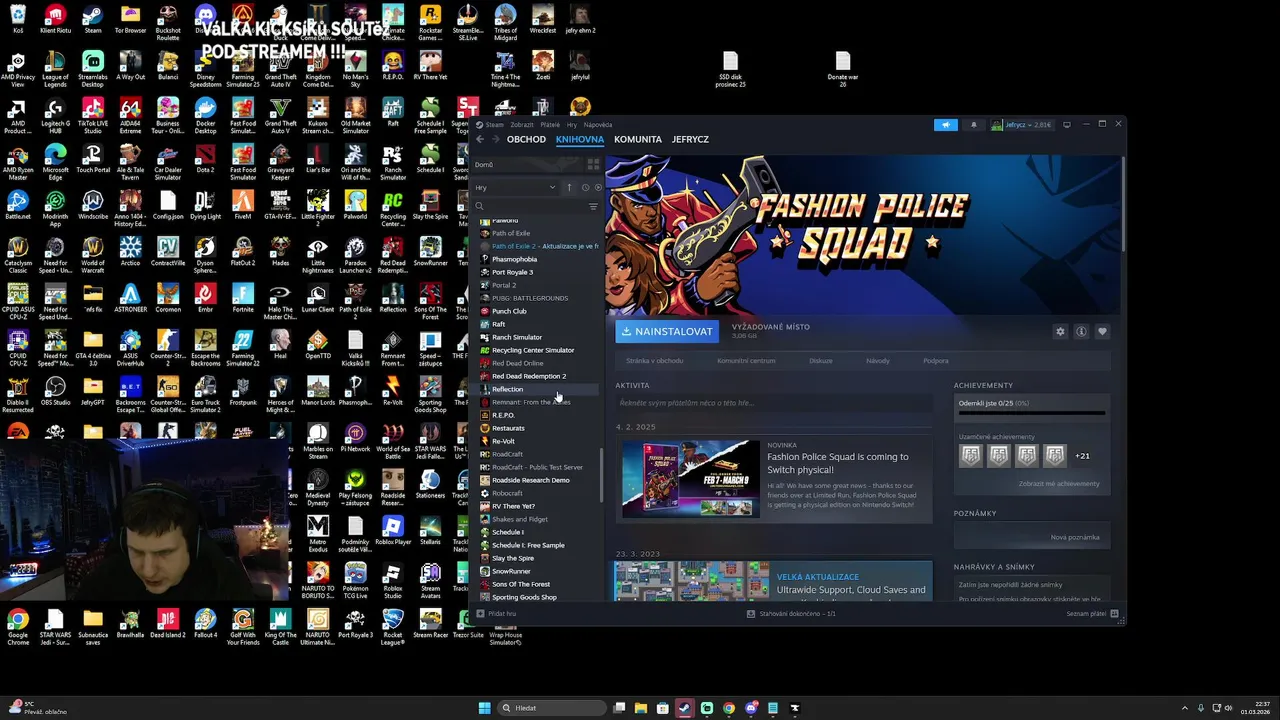Open Fortnite desktop shortcut

243,297
